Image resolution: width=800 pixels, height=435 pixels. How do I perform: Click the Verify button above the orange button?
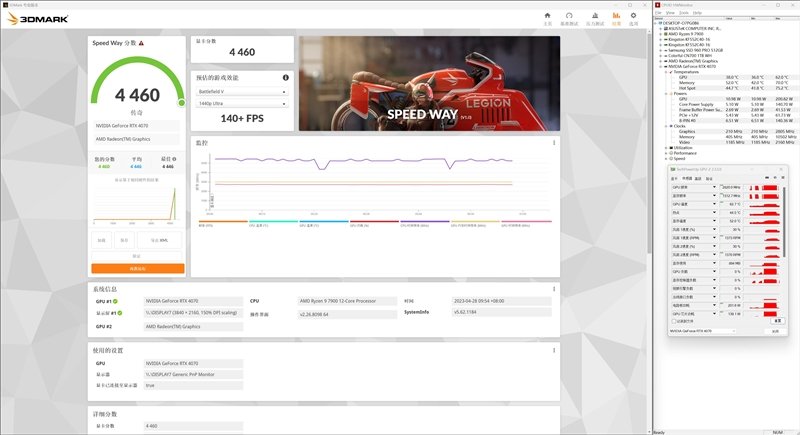(137, 256)
